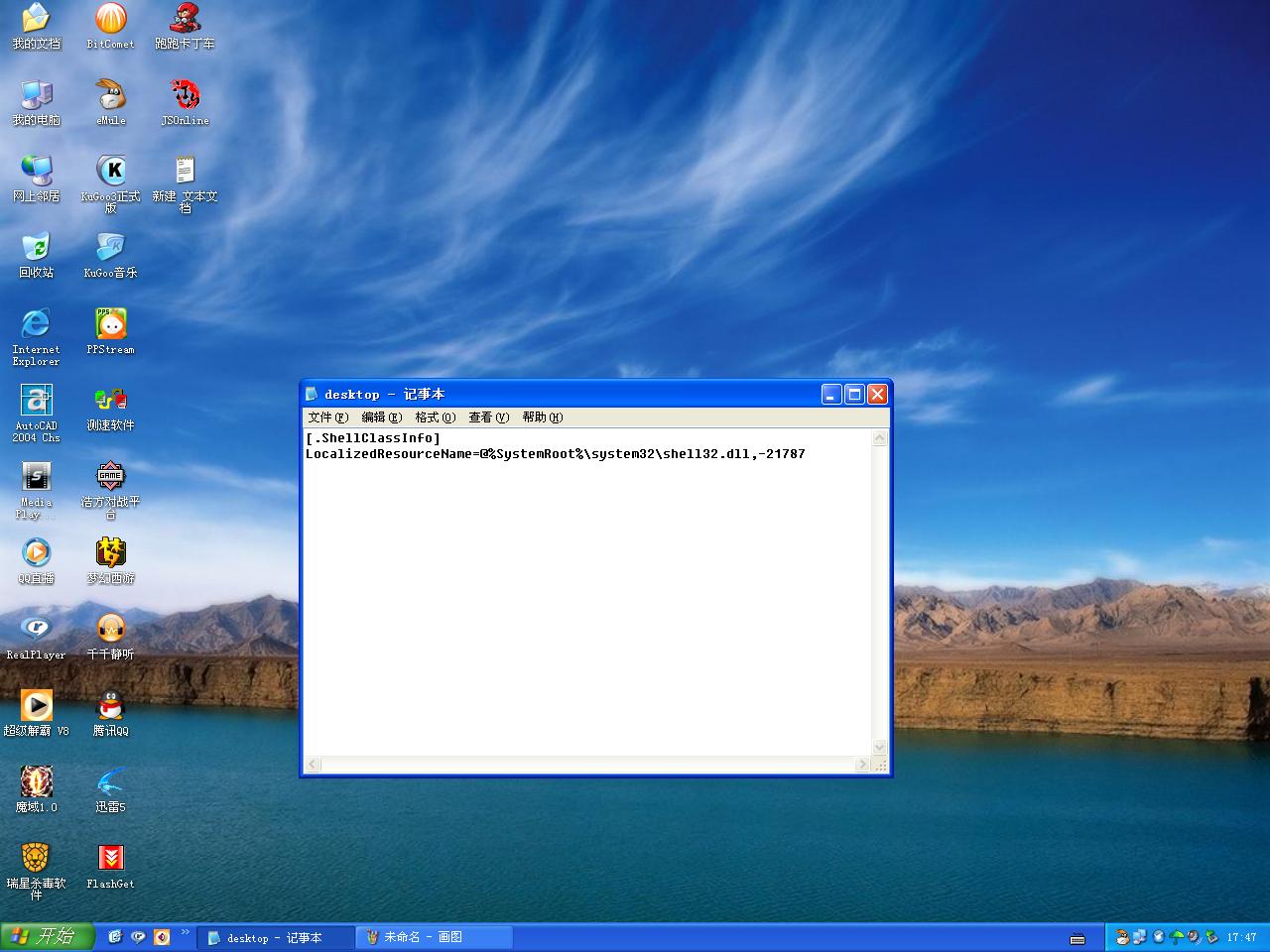Select the 新建 文本文档 file icon
The width and height of the screenshot is (1270, 952).
185,183
